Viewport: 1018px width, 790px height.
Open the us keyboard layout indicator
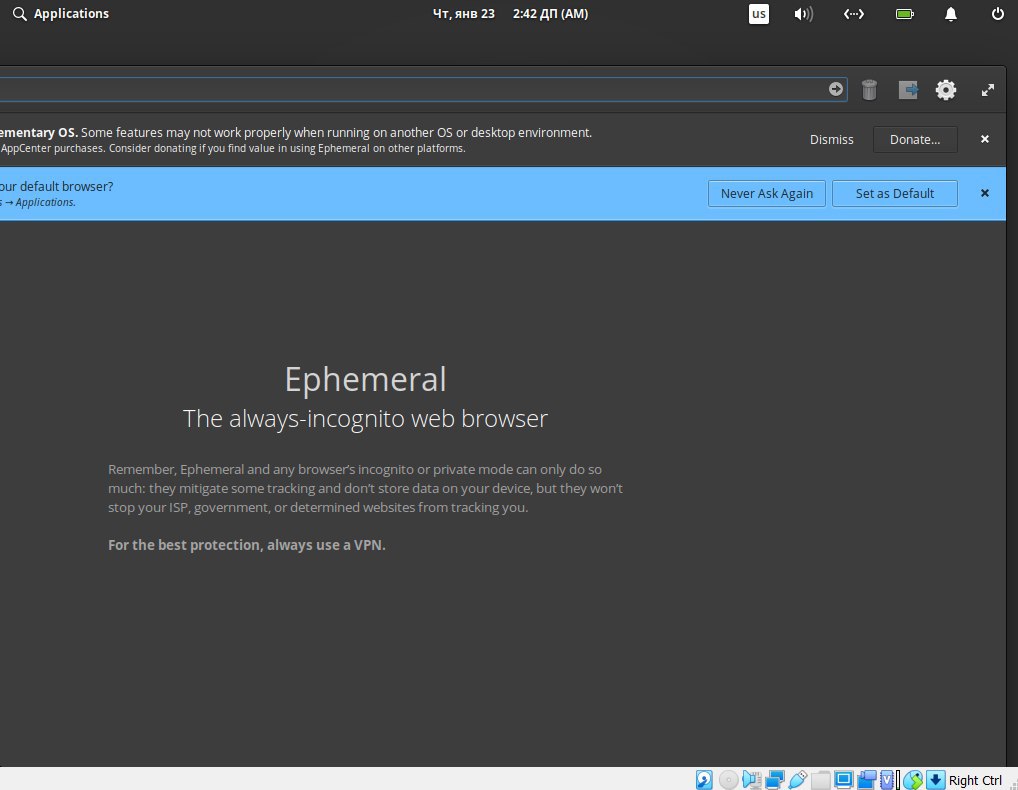point(759,14)
